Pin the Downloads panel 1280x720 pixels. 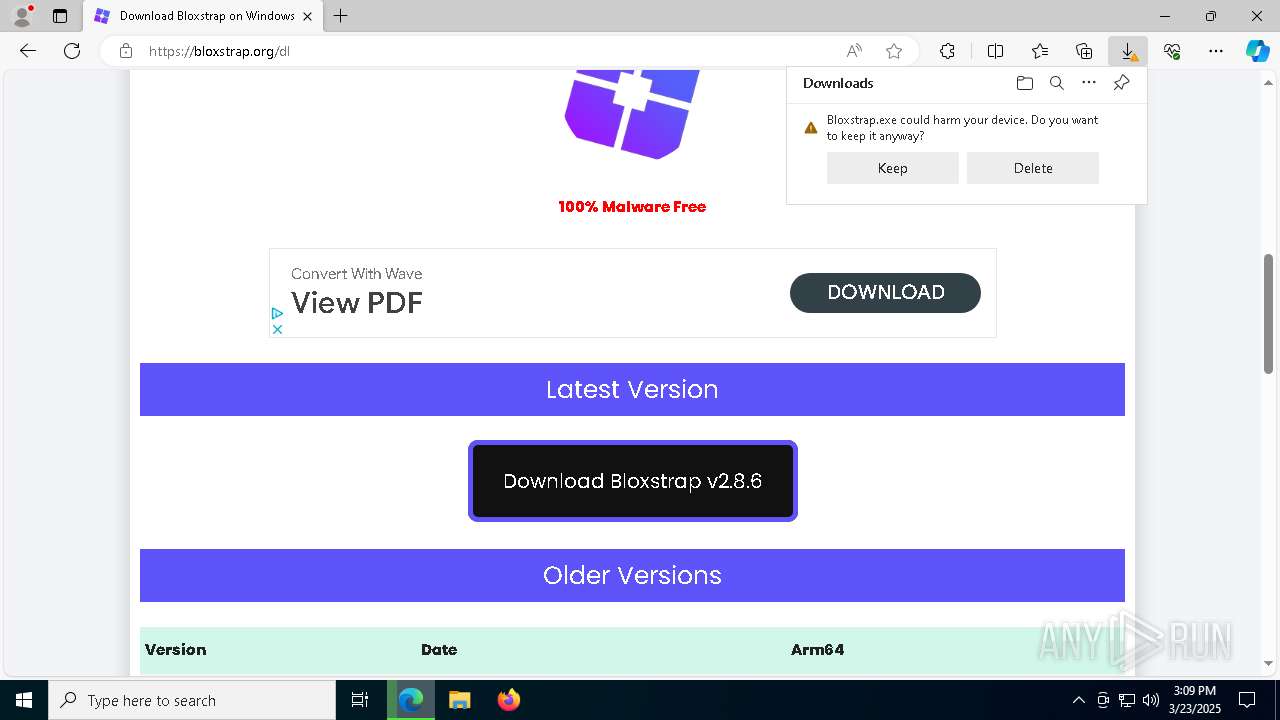point(1121,83)
